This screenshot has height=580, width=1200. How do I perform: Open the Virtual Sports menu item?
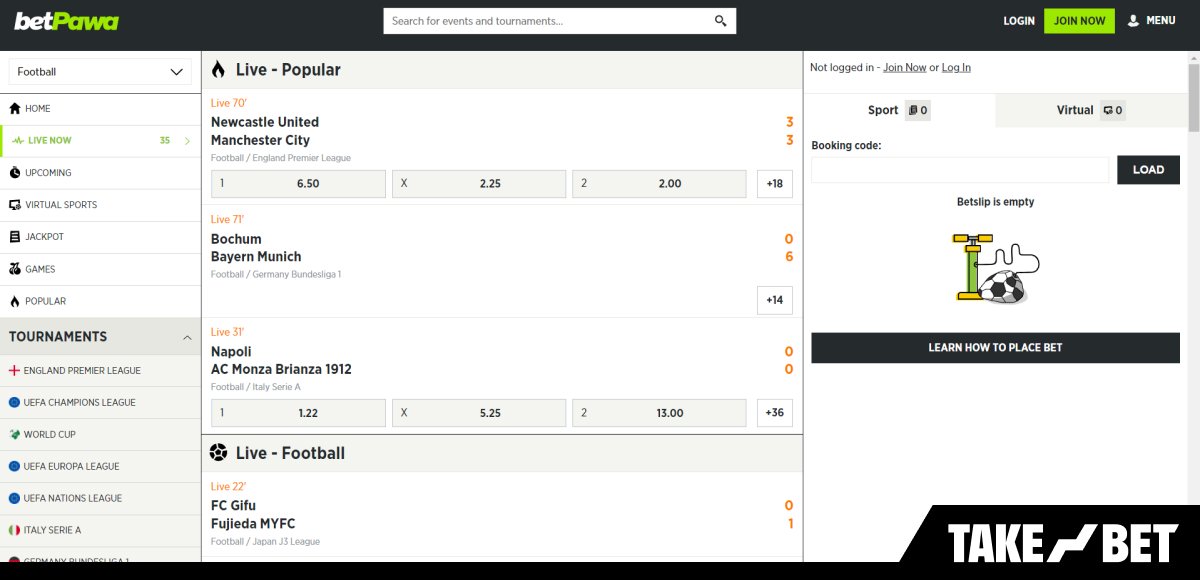tap(100, 205)
